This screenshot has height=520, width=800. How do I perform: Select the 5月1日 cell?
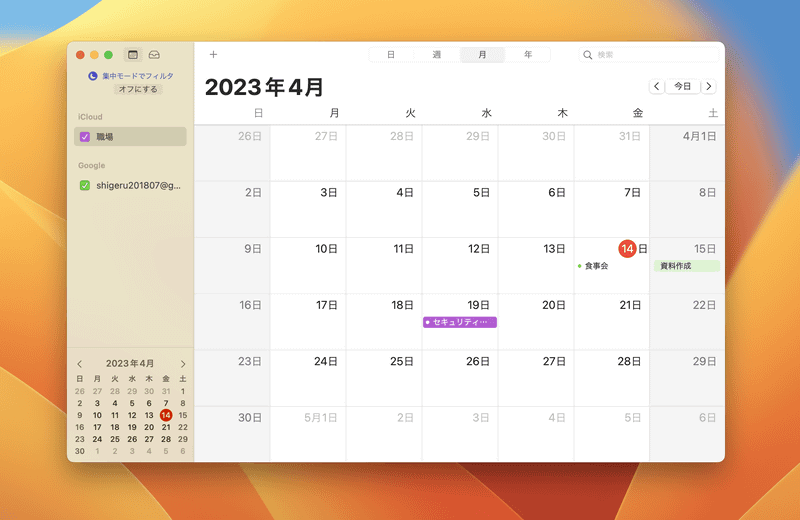pyautogui.click(x=308, y=434)
